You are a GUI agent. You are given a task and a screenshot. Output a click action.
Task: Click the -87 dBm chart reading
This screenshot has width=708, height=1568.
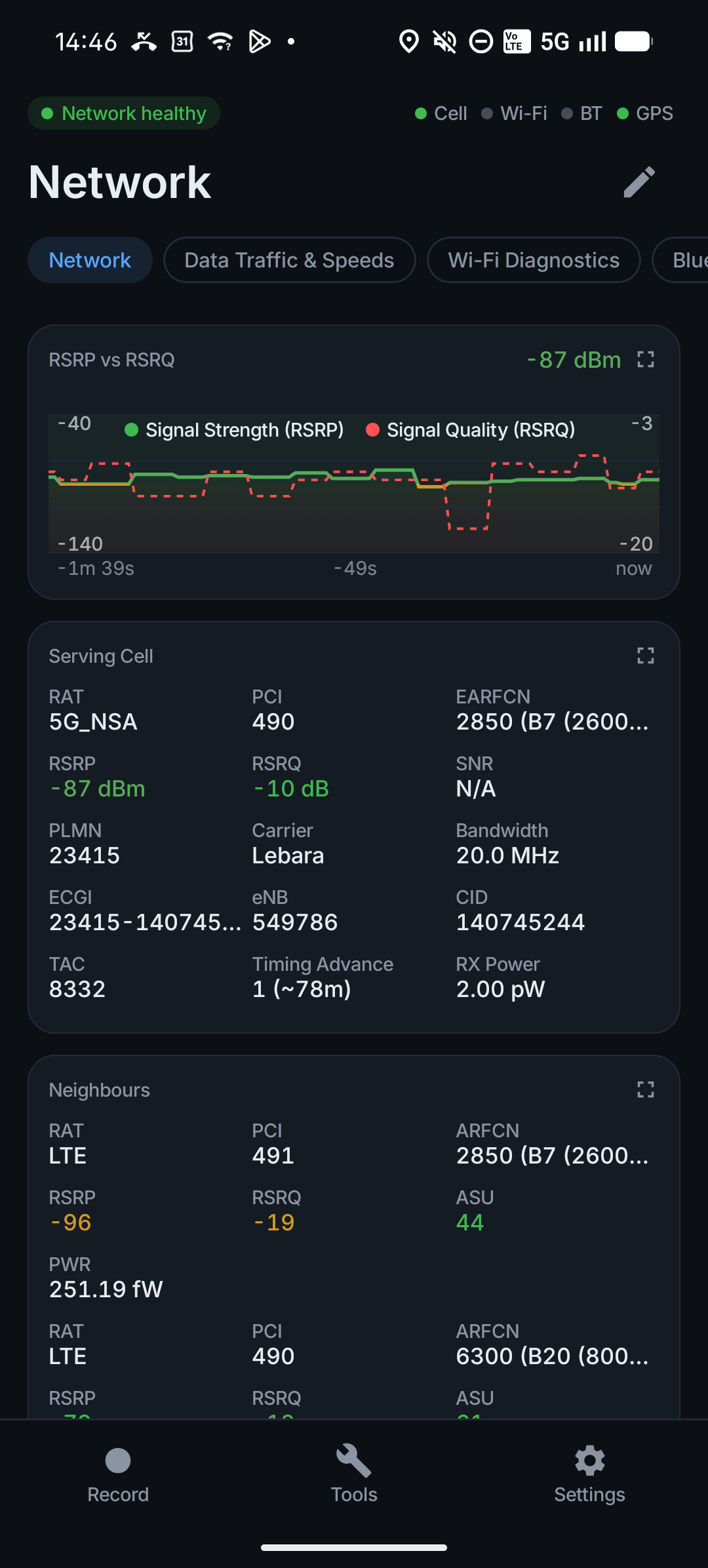point(574,360)
